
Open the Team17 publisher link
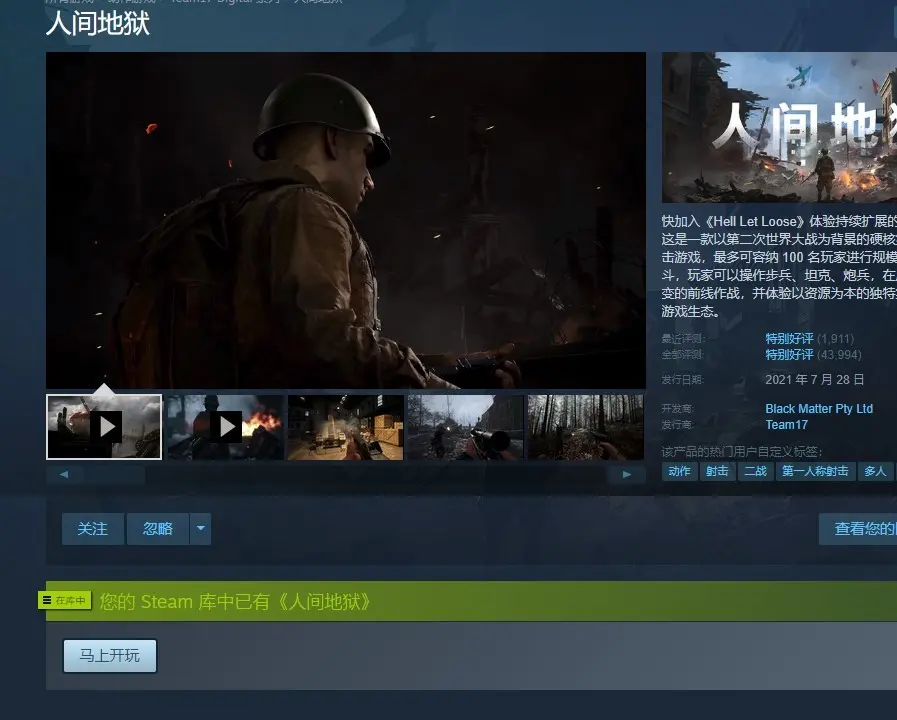click(x=786, y=425)
